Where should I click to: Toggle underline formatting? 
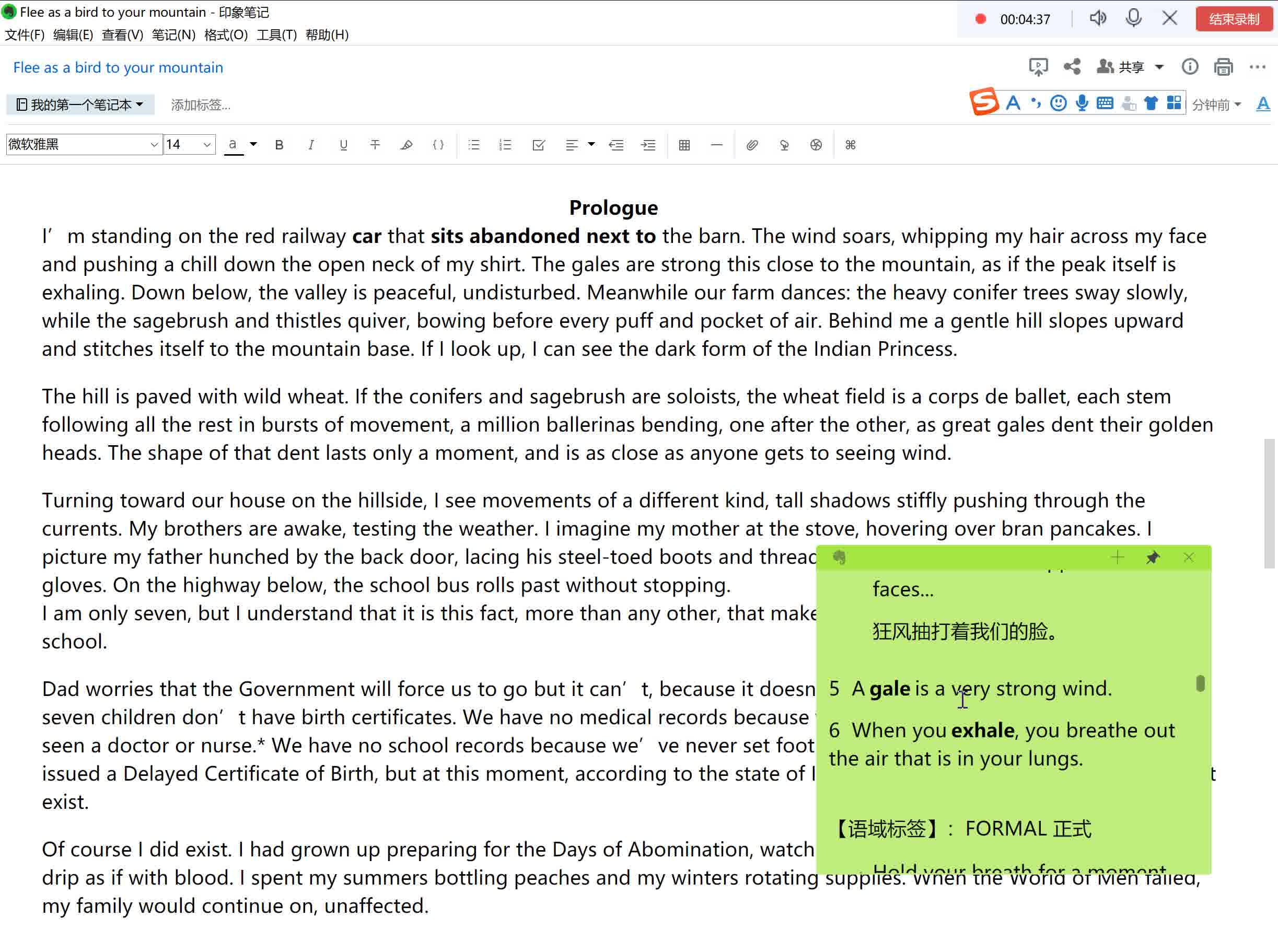343,145
